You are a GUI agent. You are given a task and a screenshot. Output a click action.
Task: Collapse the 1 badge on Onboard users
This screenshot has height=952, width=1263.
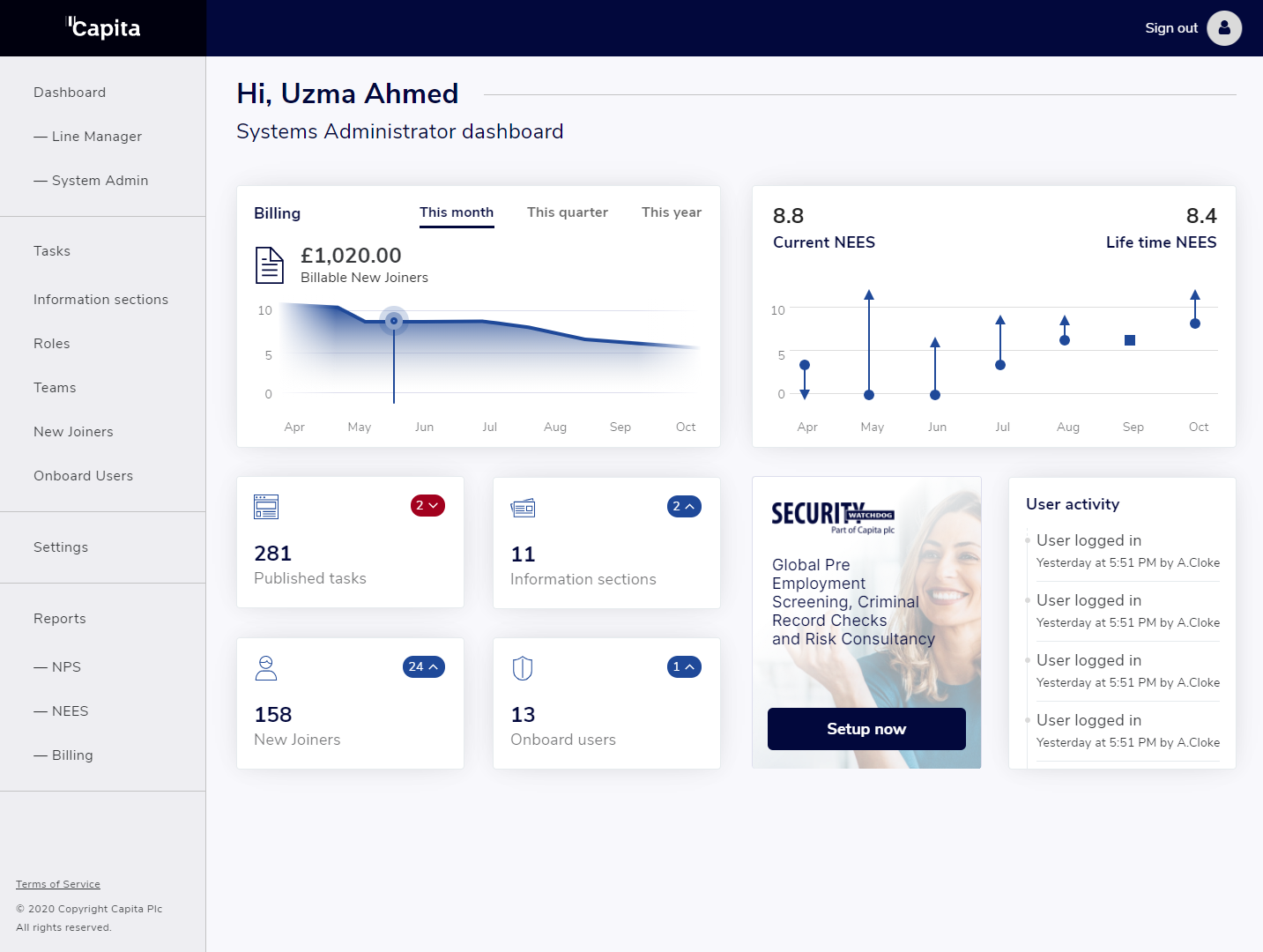[684, 667]
